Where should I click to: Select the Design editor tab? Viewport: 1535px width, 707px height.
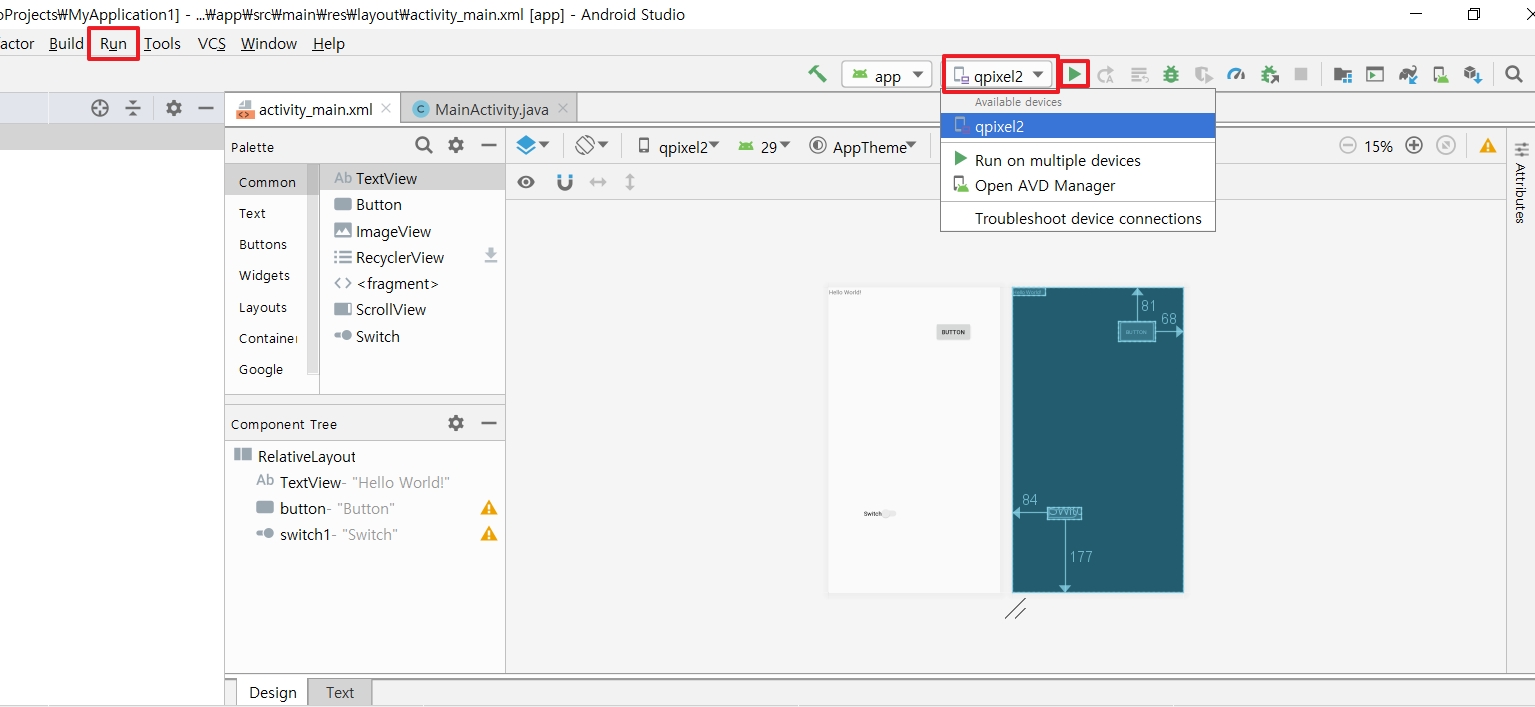point(273,692)
